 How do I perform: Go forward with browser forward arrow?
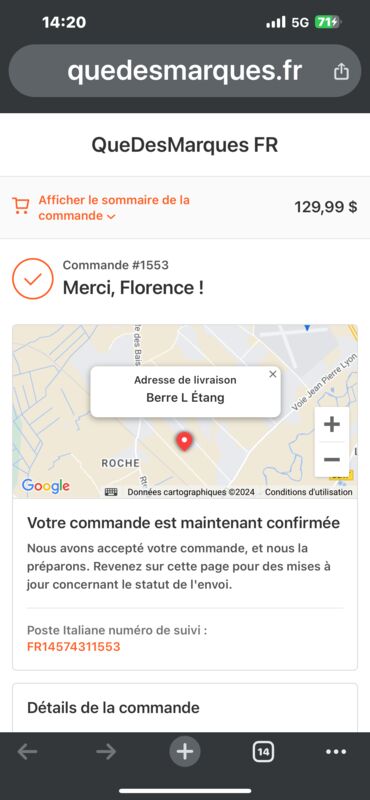point(106,752)
